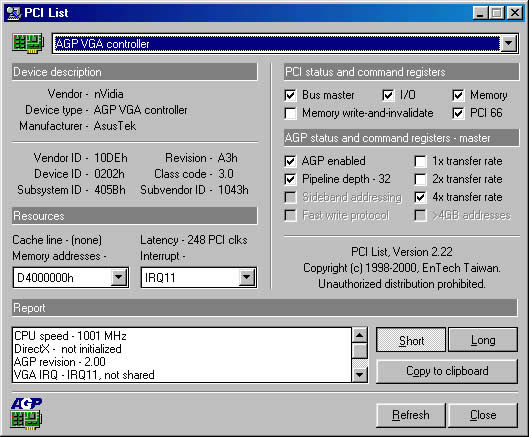Click the 'Copyright (c) 1998-2000, EnTech Taiwan.' text
Screen dimensions: 529x437
click(x=401, y=268)
